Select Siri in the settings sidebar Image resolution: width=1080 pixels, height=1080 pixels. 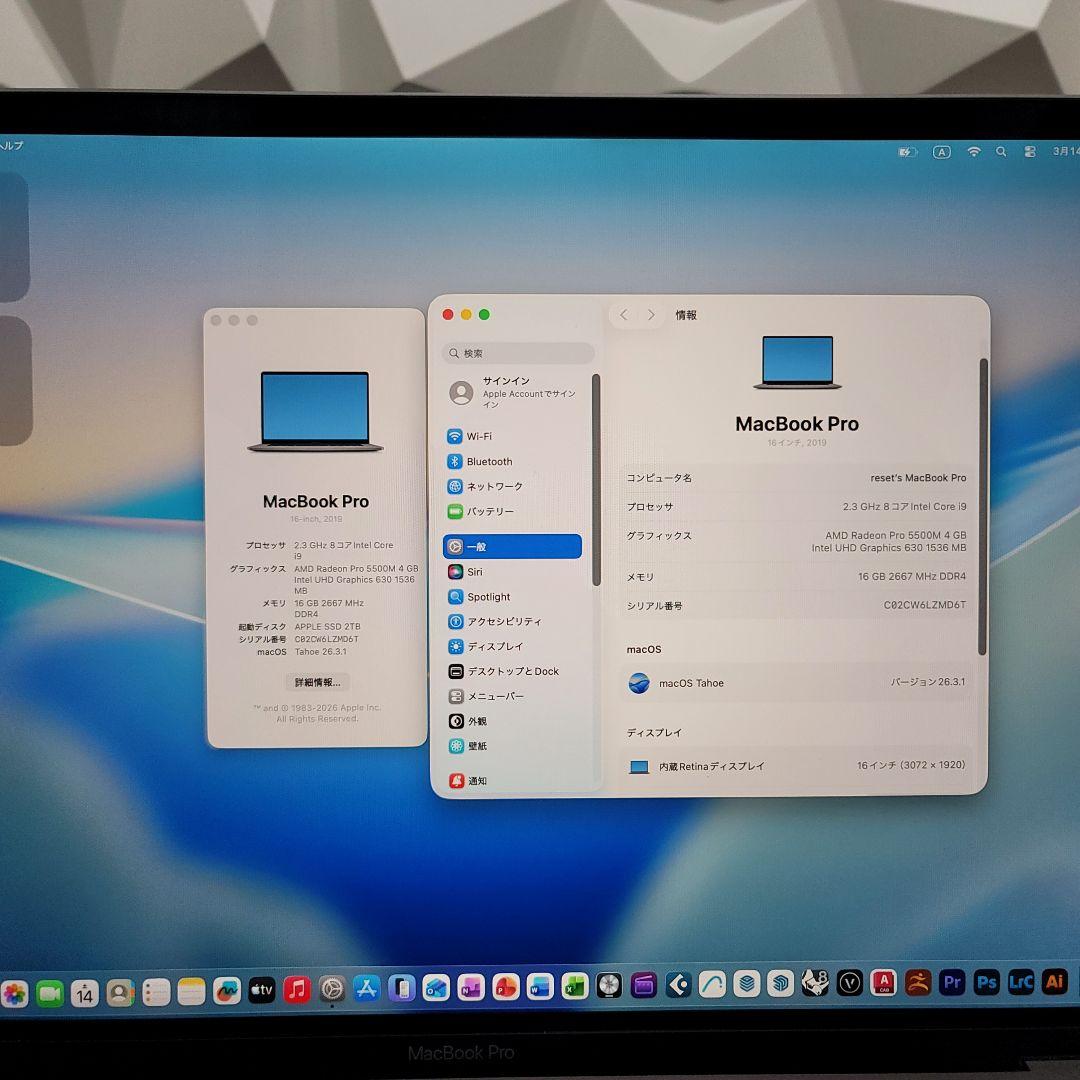pos(474,571)
